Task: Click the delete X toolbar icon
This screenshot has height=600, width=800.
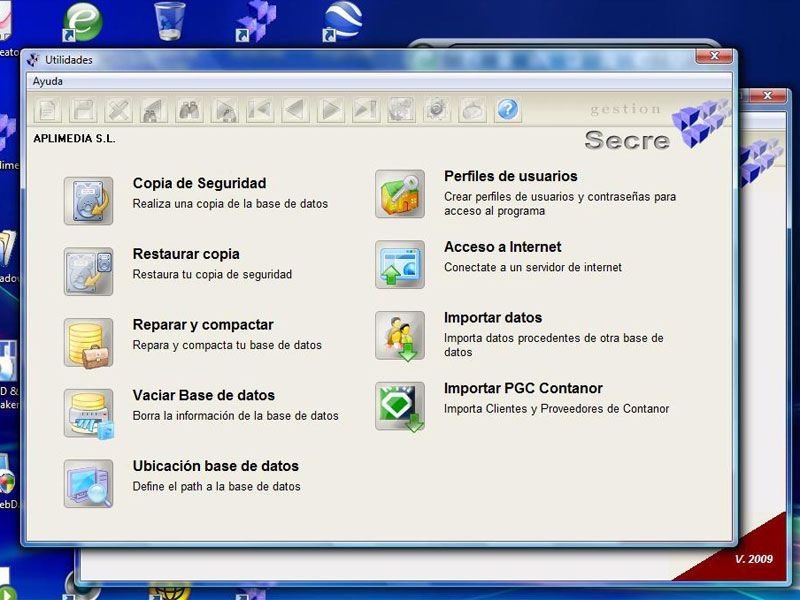Action: coord(118,110)
